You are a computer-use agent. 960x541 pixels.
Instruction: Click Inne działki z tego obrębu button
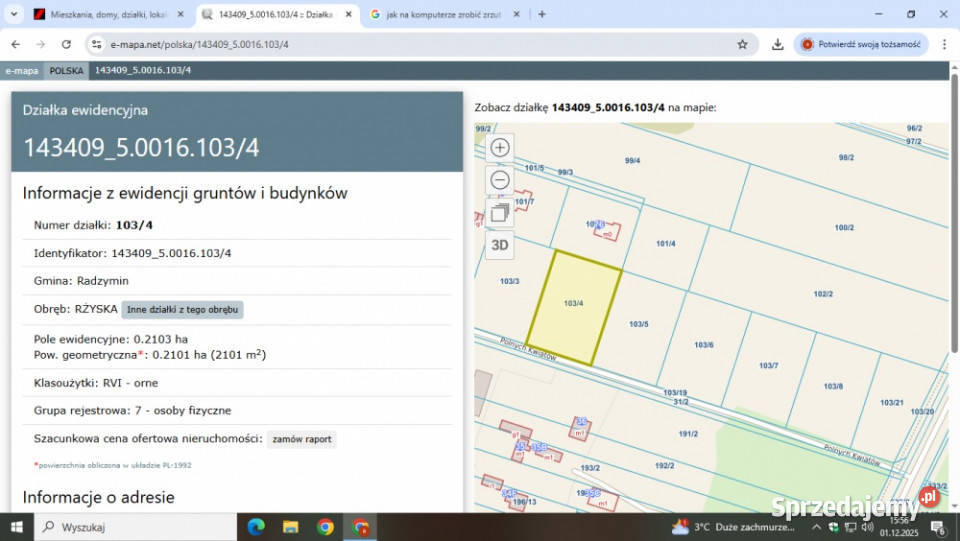click(182, 310)
